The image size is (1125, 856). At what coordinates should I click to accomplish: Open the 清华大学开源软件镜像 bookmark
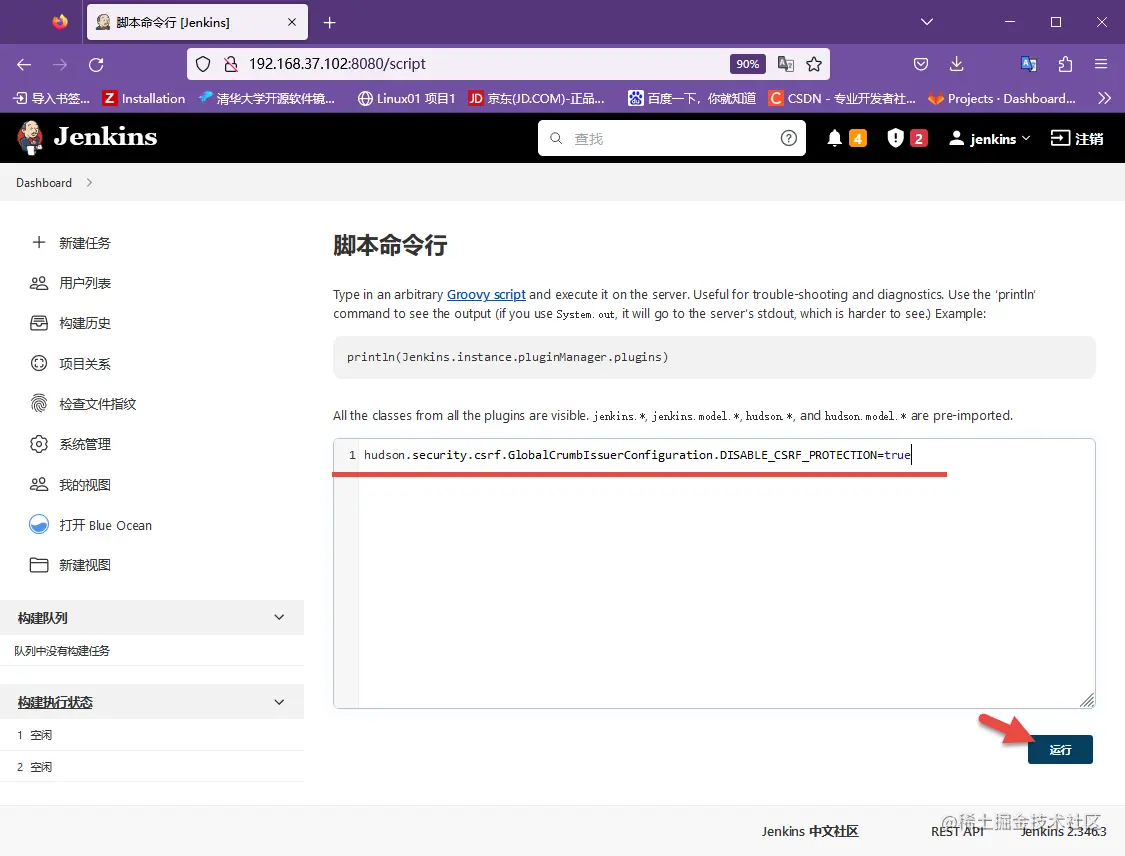click(267, 98)
